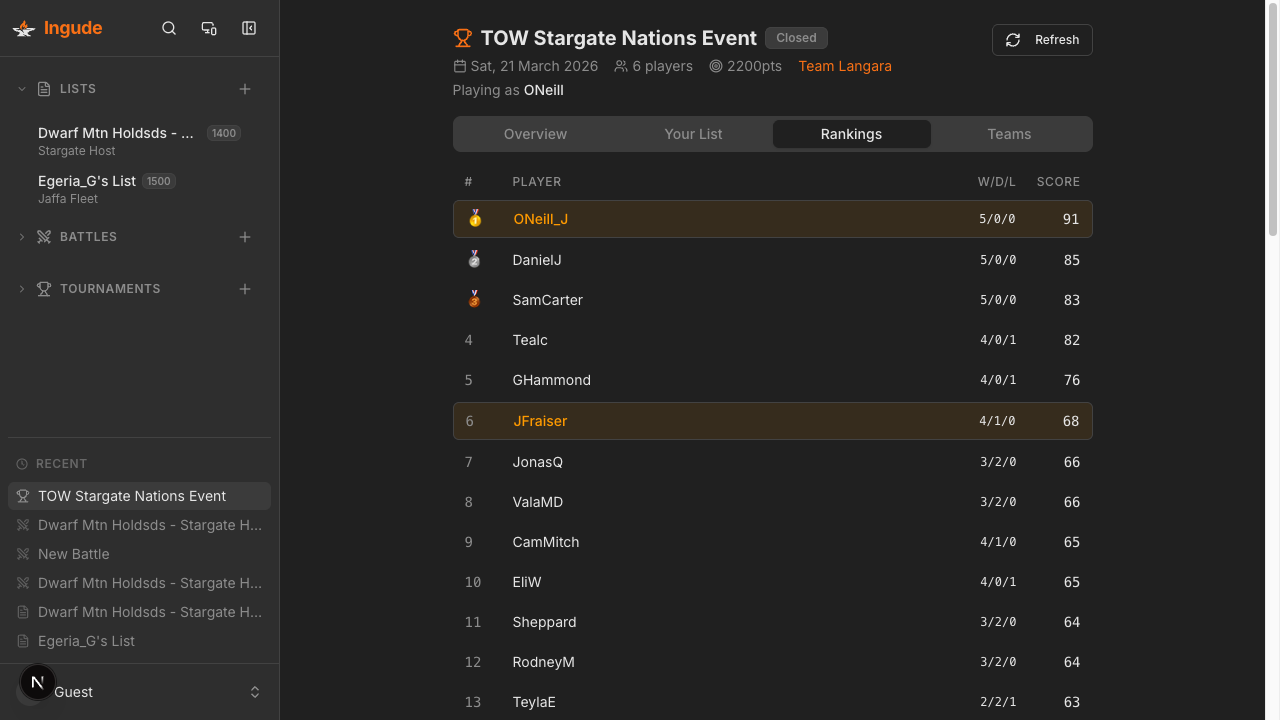Collapse the sidebar using the panel icon
The height and width of the screenshot is (720, 1280).
(x=248, y=28)
